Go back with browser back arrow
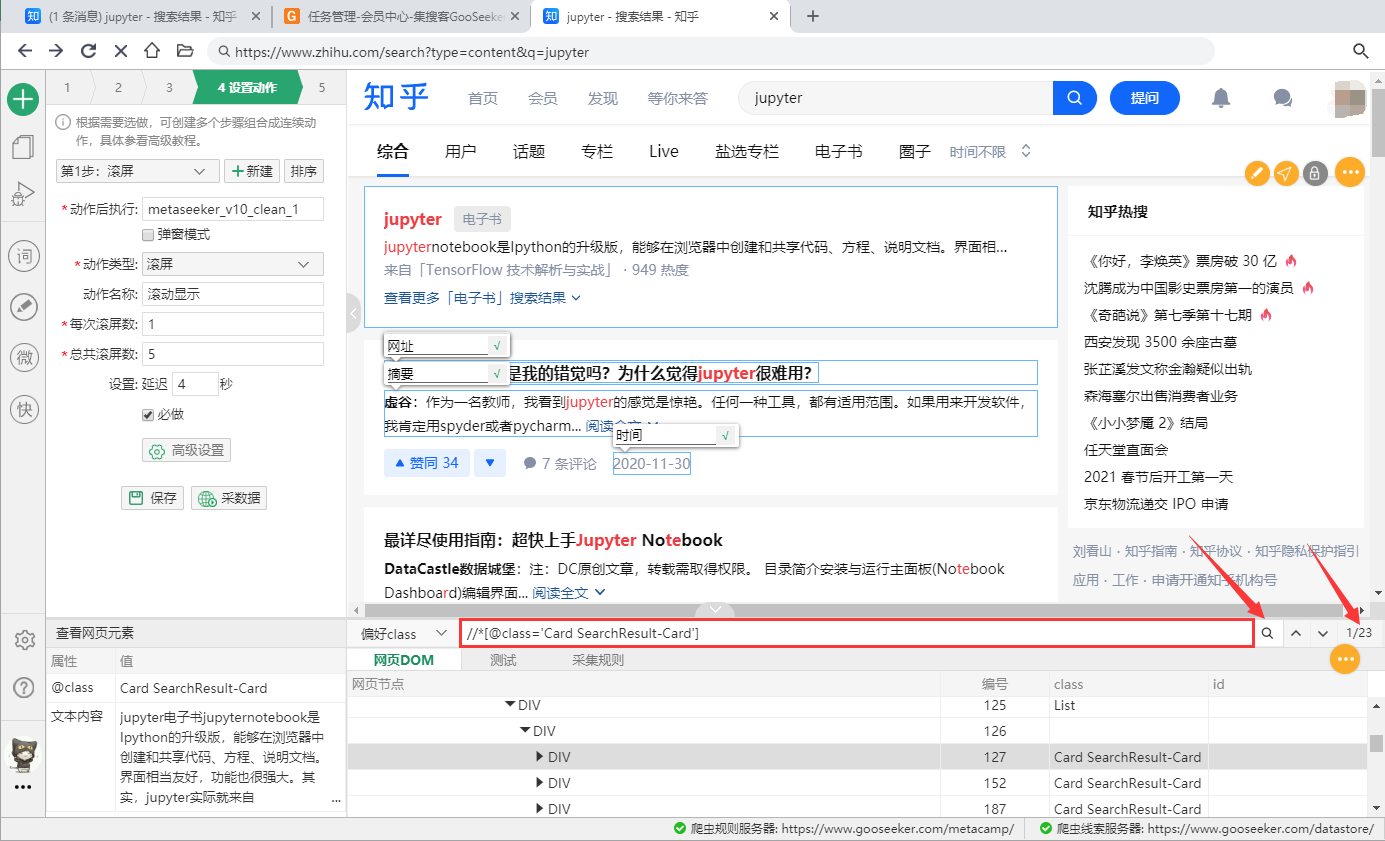The width and height of the screenshot is (1385, 841). (25, 51)
